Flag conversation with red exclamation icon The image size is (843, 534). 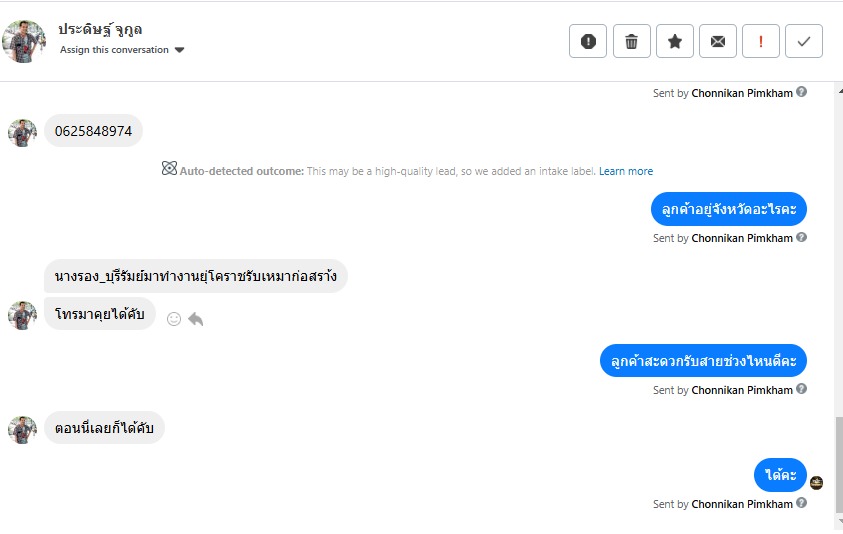pyautogui.click(x=761, y=41)
